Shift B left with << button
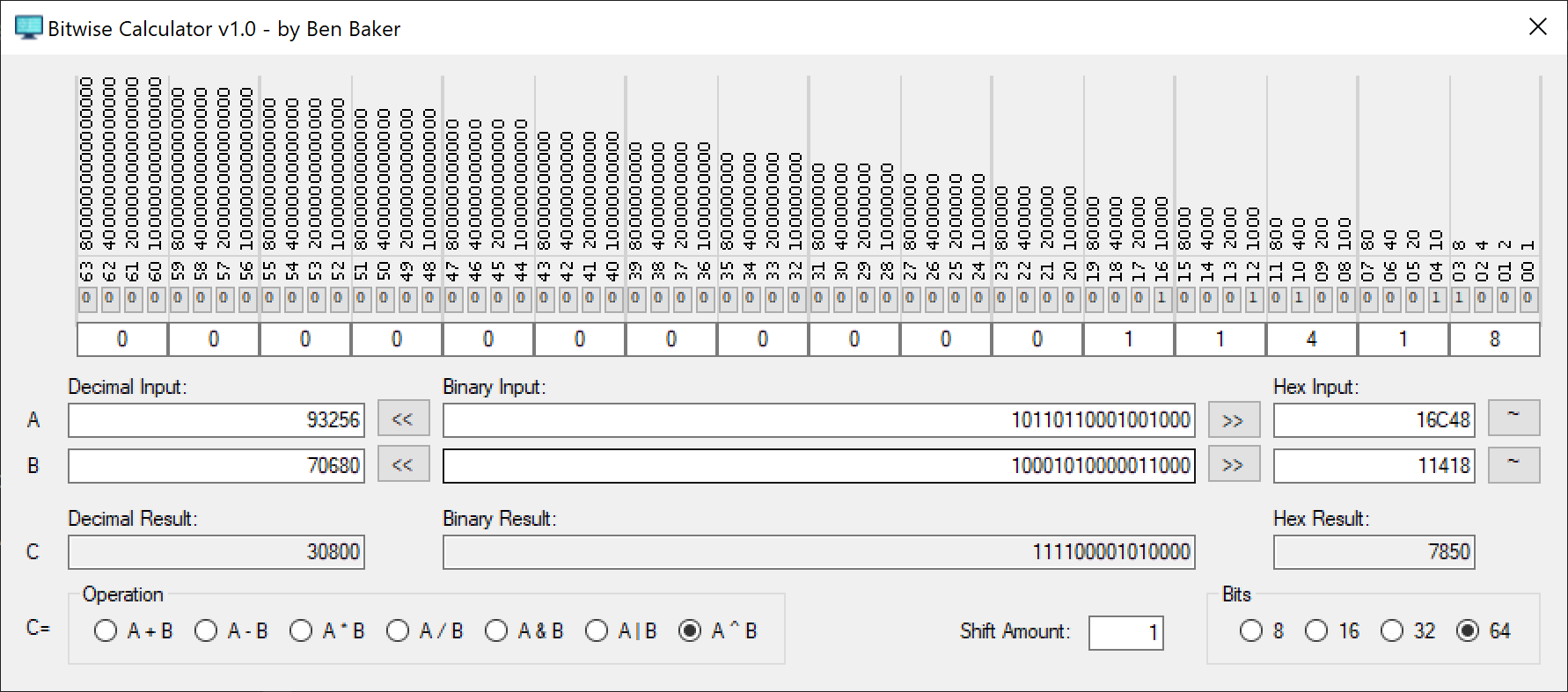 coord(404,464)
